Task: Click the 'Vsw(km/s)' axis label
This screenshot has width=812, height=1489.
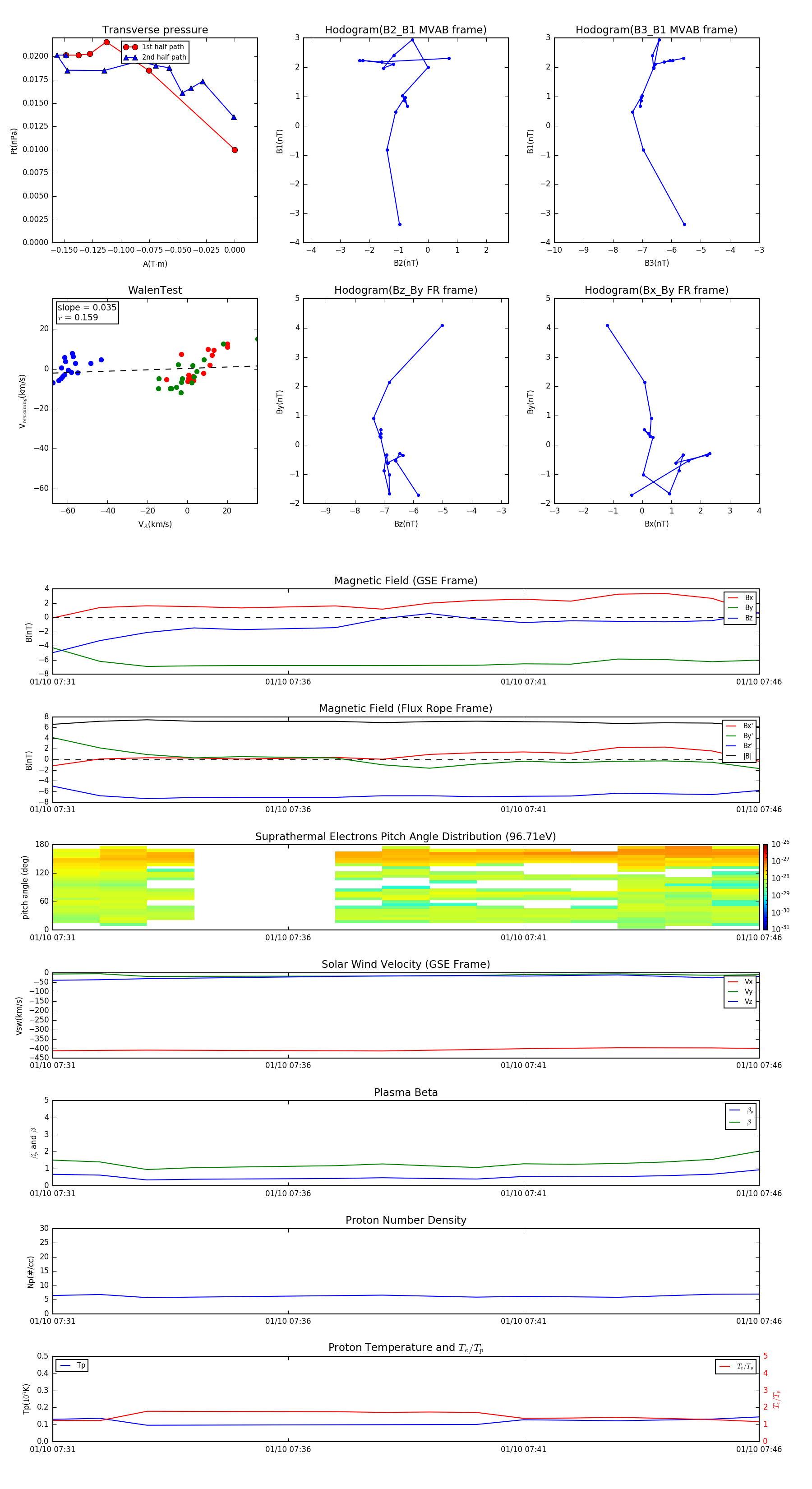Action: 18,1016
